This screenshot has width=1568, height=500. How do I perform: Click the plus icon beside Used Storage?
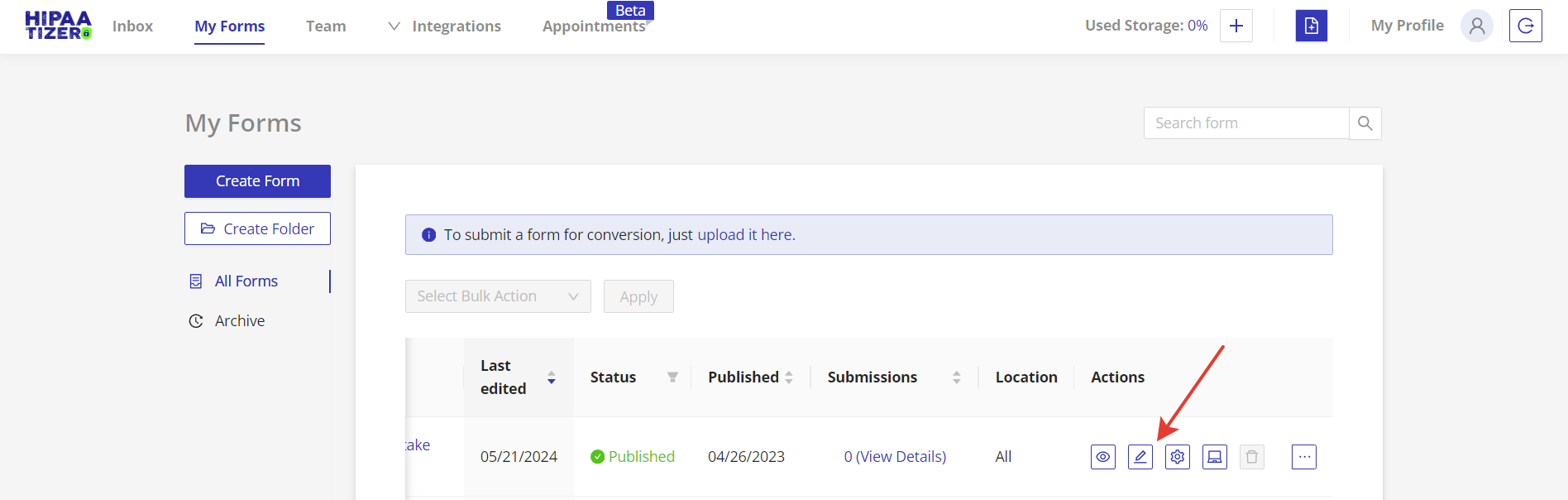click(x=1236, y=26)
